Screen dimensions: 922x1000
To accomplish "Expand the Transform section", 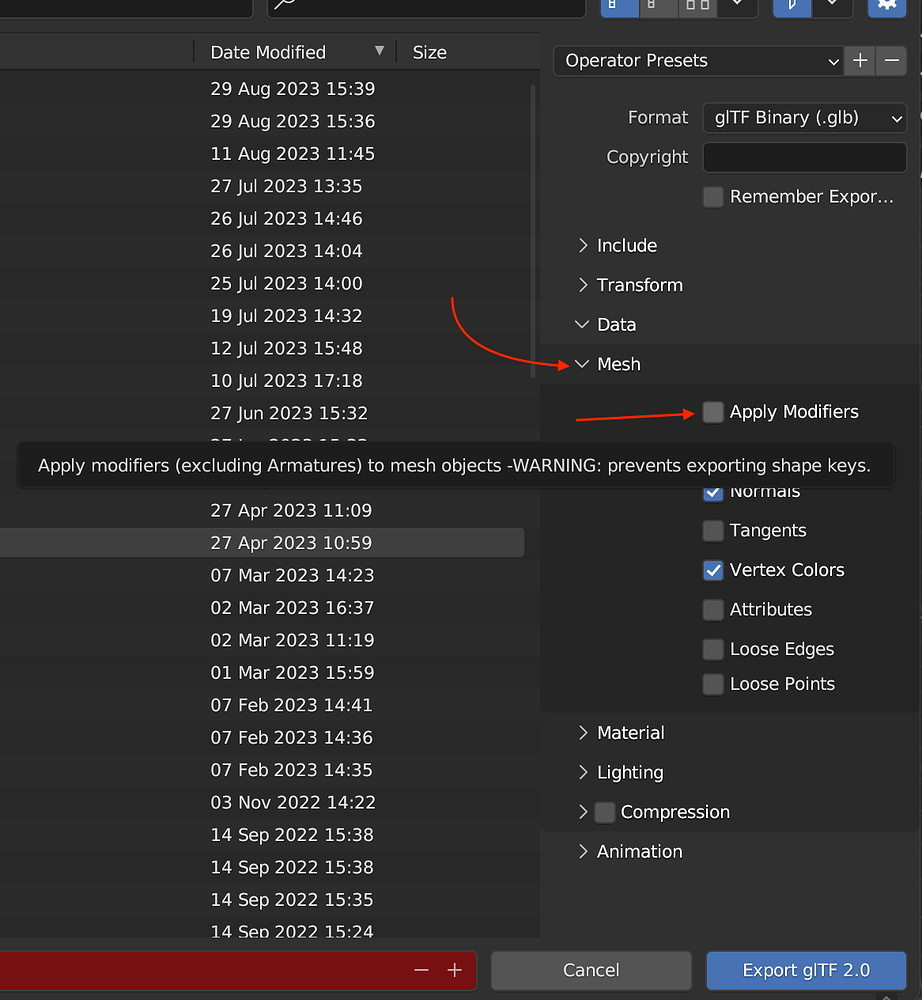I will tap(630, 285).
